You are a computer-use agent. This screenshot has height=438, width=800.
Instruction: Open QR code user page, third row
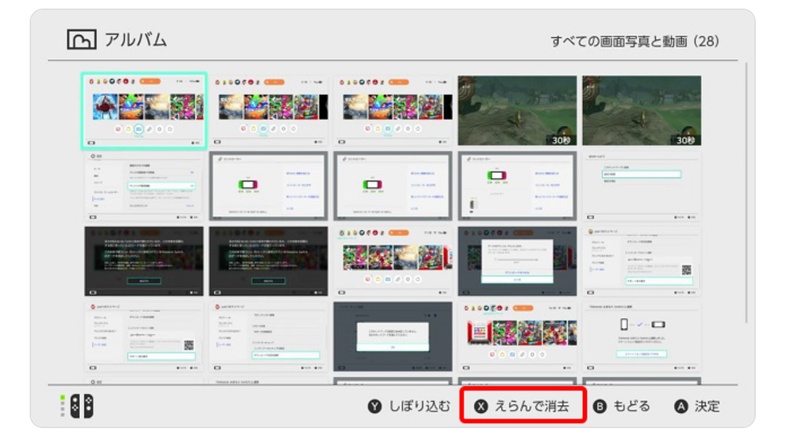click(642, 261)
